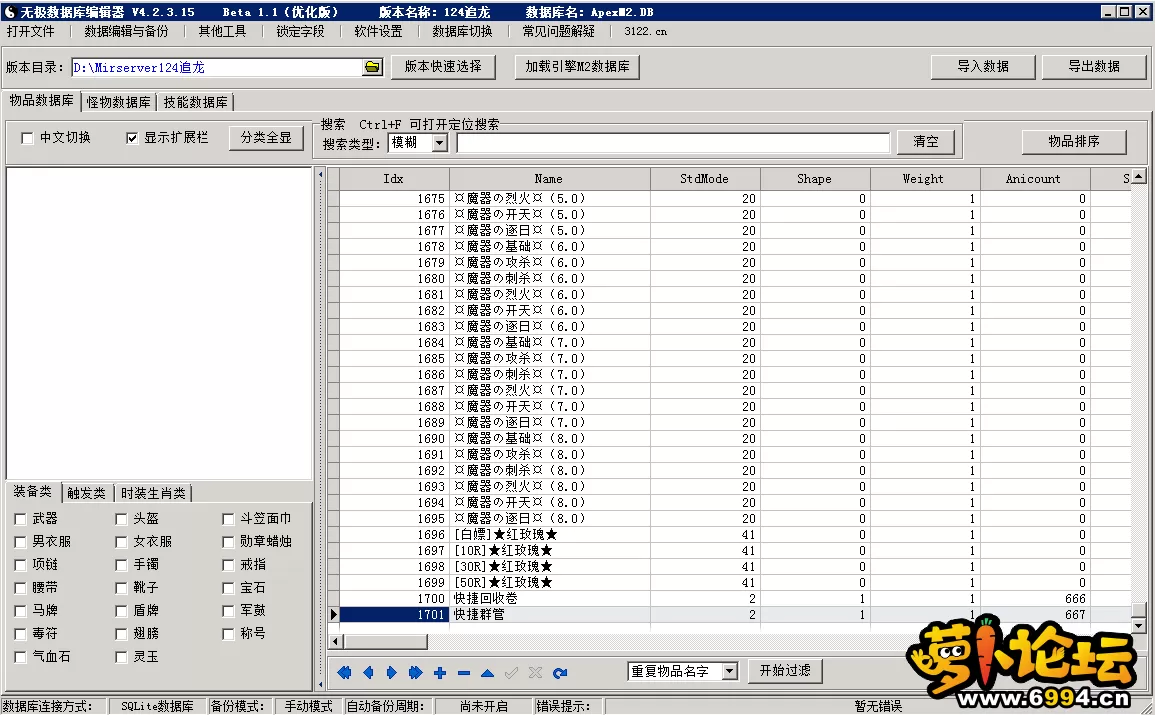Image resolution: width=1155 pixels, height=715 pixels.
Task: Go to previous record arrow
Action: tap(368, 672)
